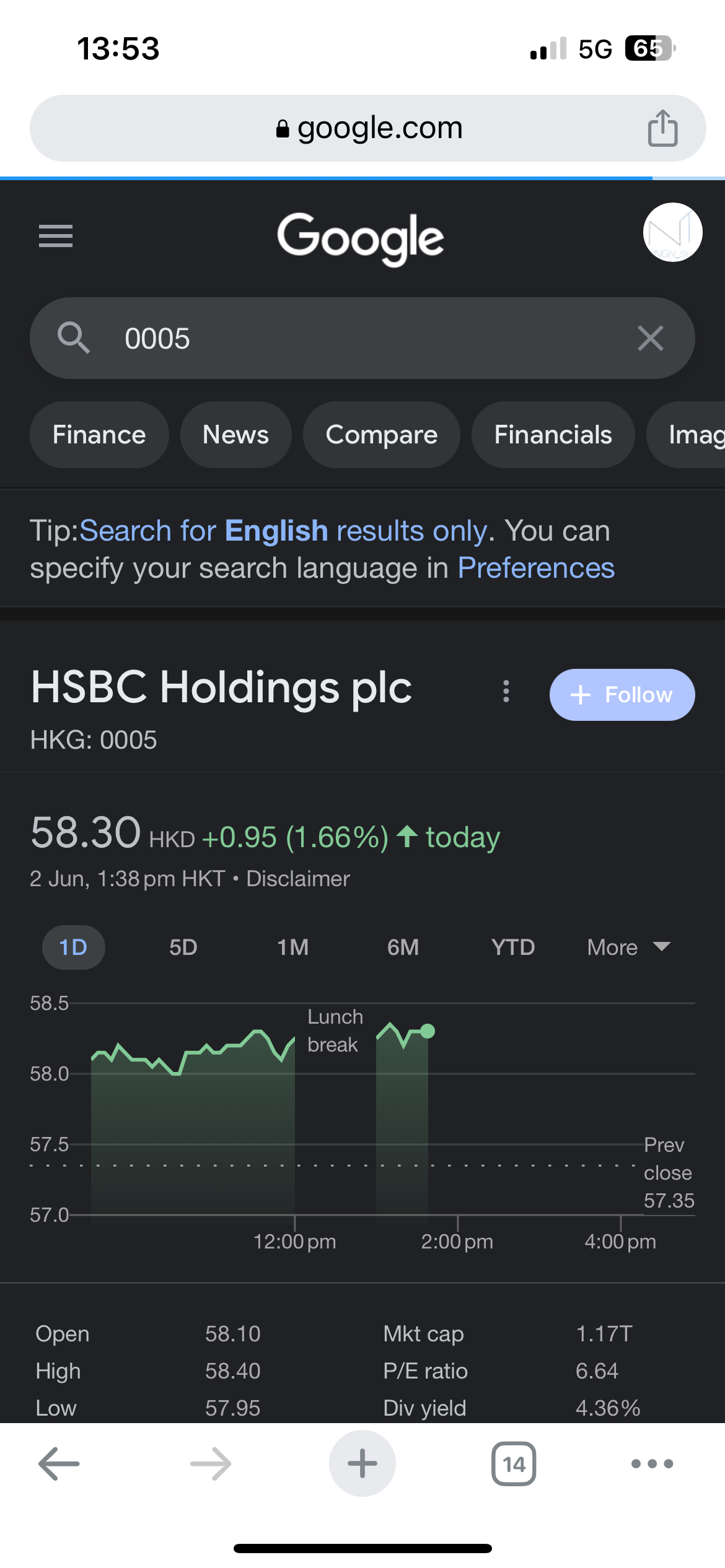This screenshot has height=1568, width=725.
Task: Open a new tab with plus button
Action: coord(362,1463)
